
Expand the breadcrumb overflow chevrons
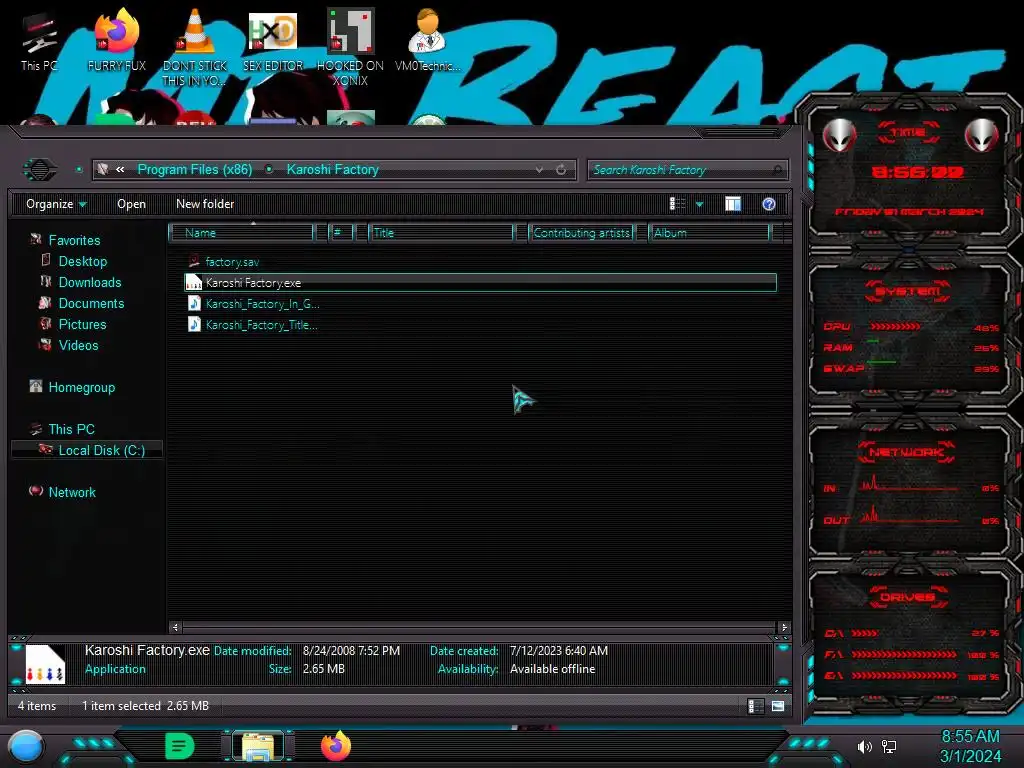[120, 170]
